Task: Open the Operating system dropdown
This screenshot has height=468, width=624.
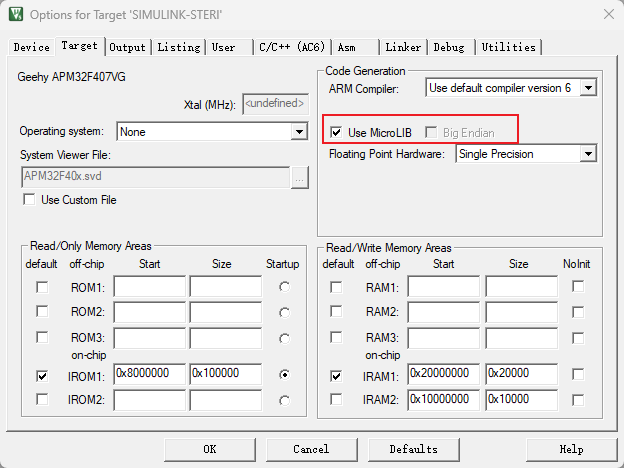Action: tap(299, 132)
